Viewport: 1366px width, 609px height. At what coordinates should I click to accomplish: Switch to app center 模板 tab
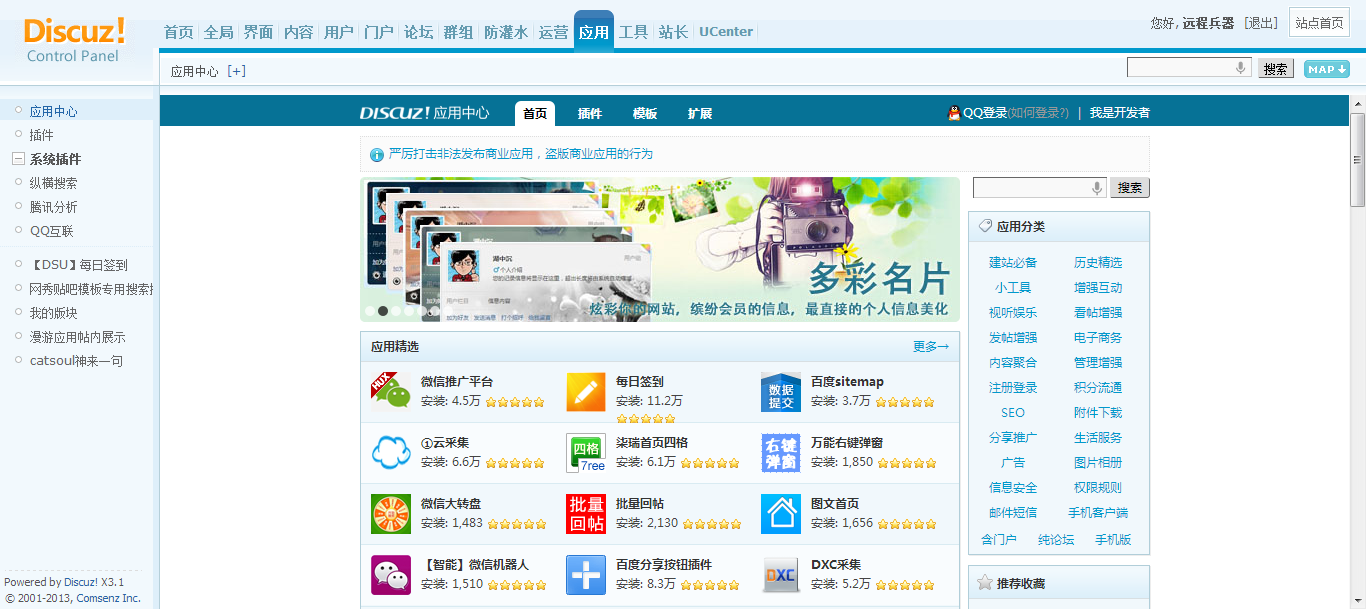645,113
